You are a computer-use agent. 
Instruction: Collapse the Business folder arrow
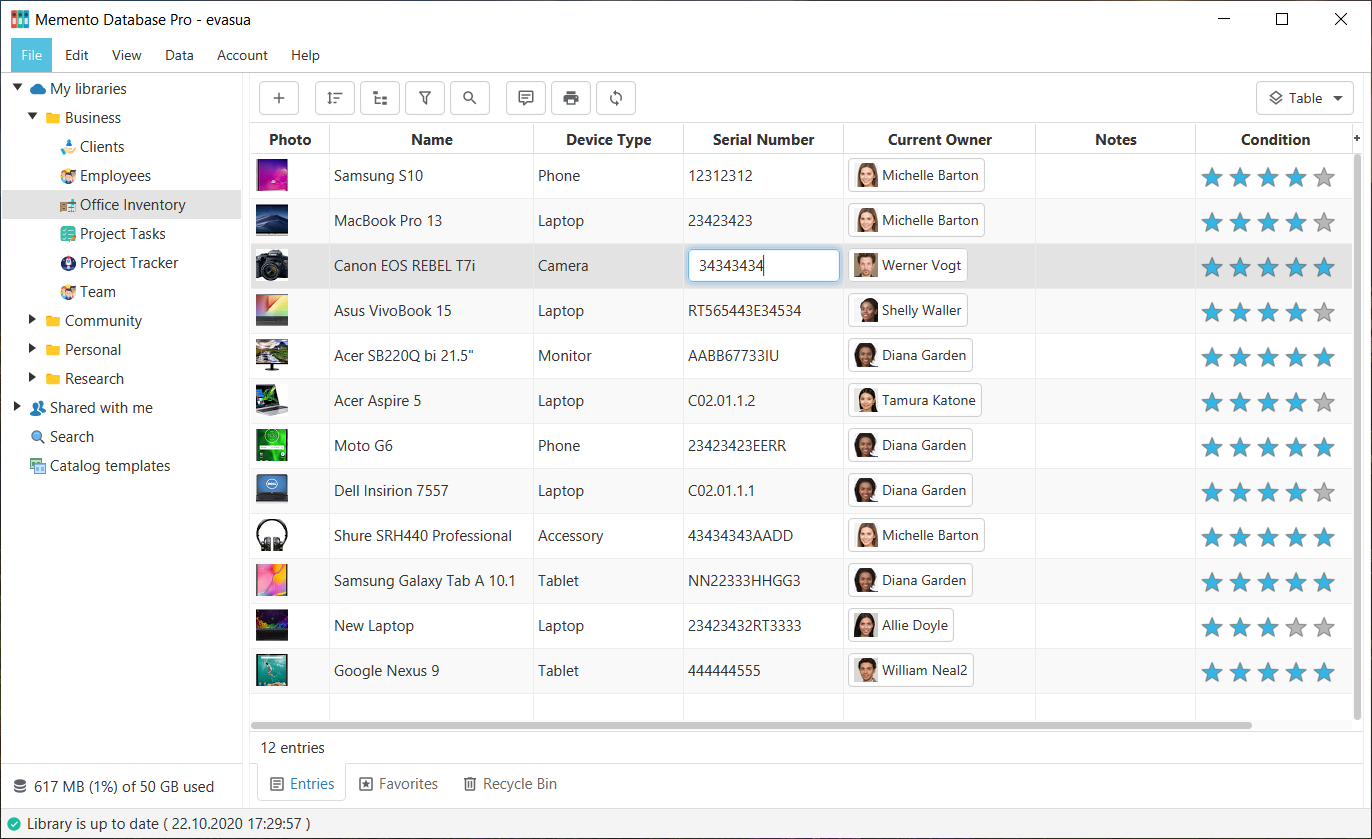pos(33,117)
